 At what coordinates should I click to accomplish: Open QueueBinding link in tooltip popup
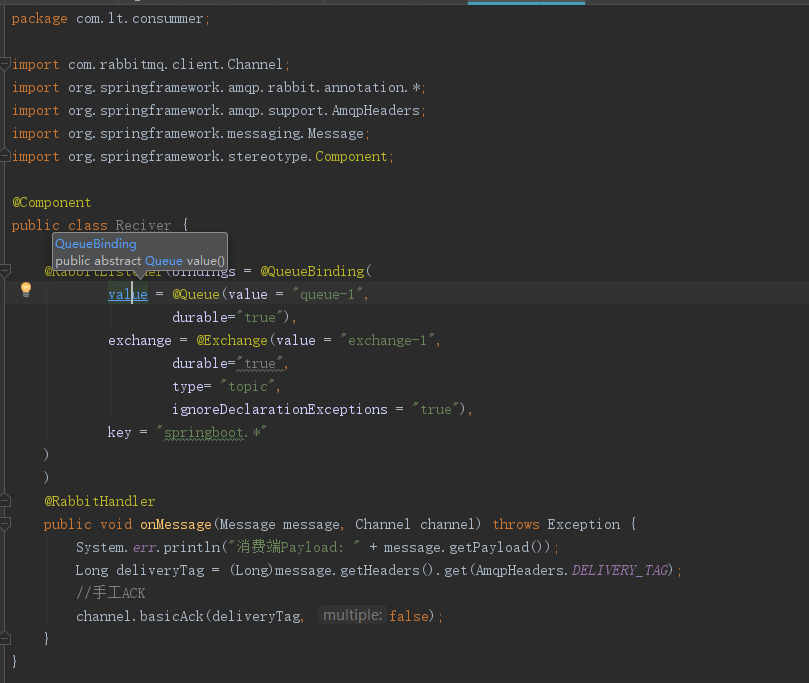click(96, 243)
